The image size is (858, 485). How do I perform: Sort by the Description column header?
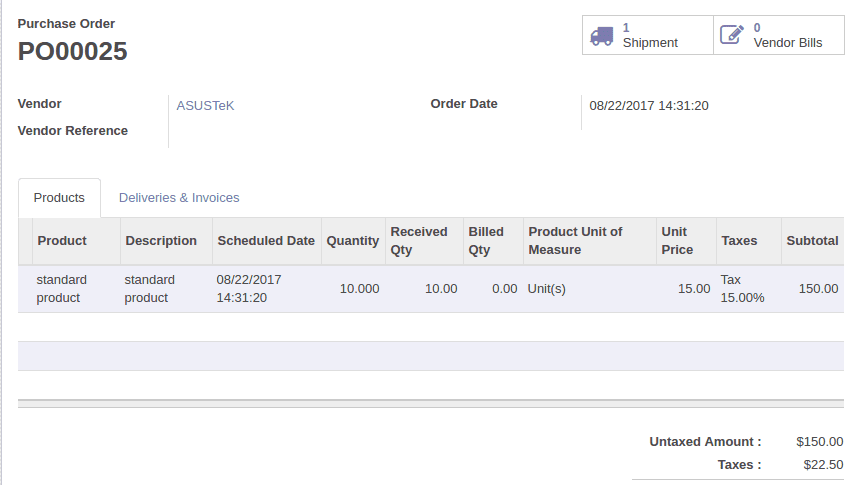(x=161, y=241)
